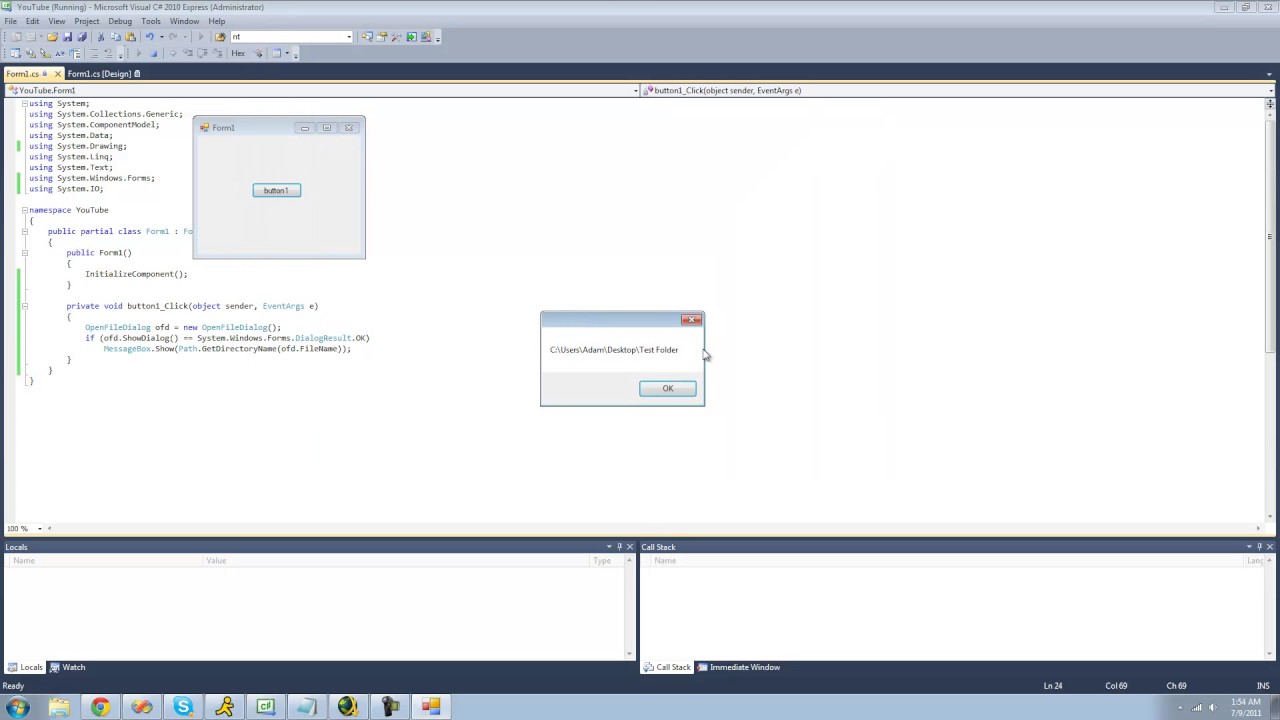Collapse the using directives block
1280x720 pixels.
pos(25,103)
